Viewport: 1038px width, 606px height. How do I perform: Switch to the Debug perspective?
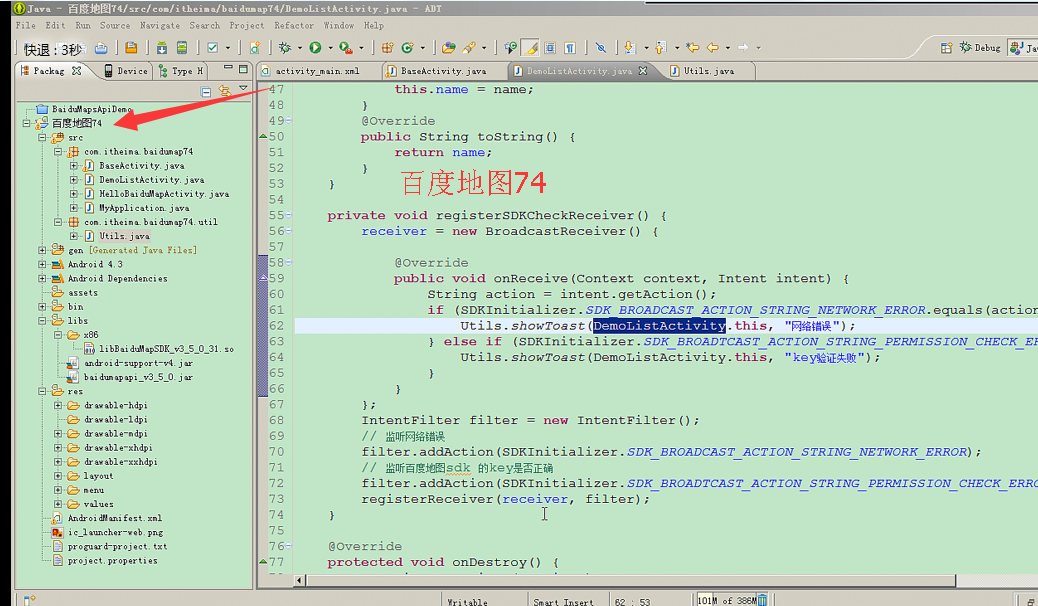(980, 48)
